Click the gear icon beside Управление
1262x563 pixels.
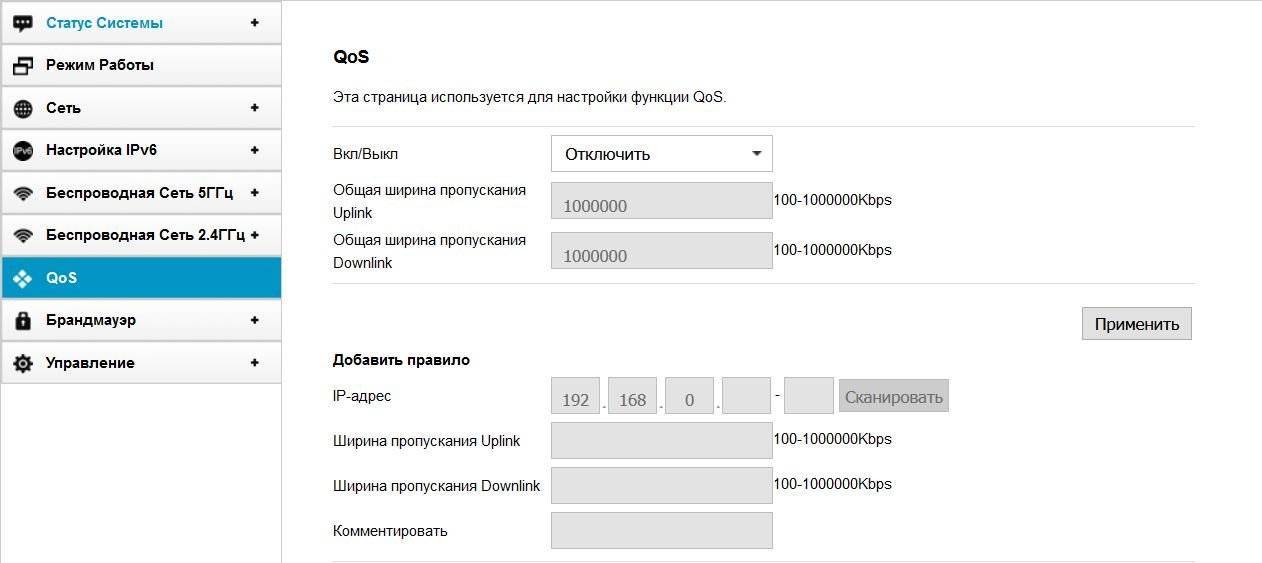pos(23,363)
